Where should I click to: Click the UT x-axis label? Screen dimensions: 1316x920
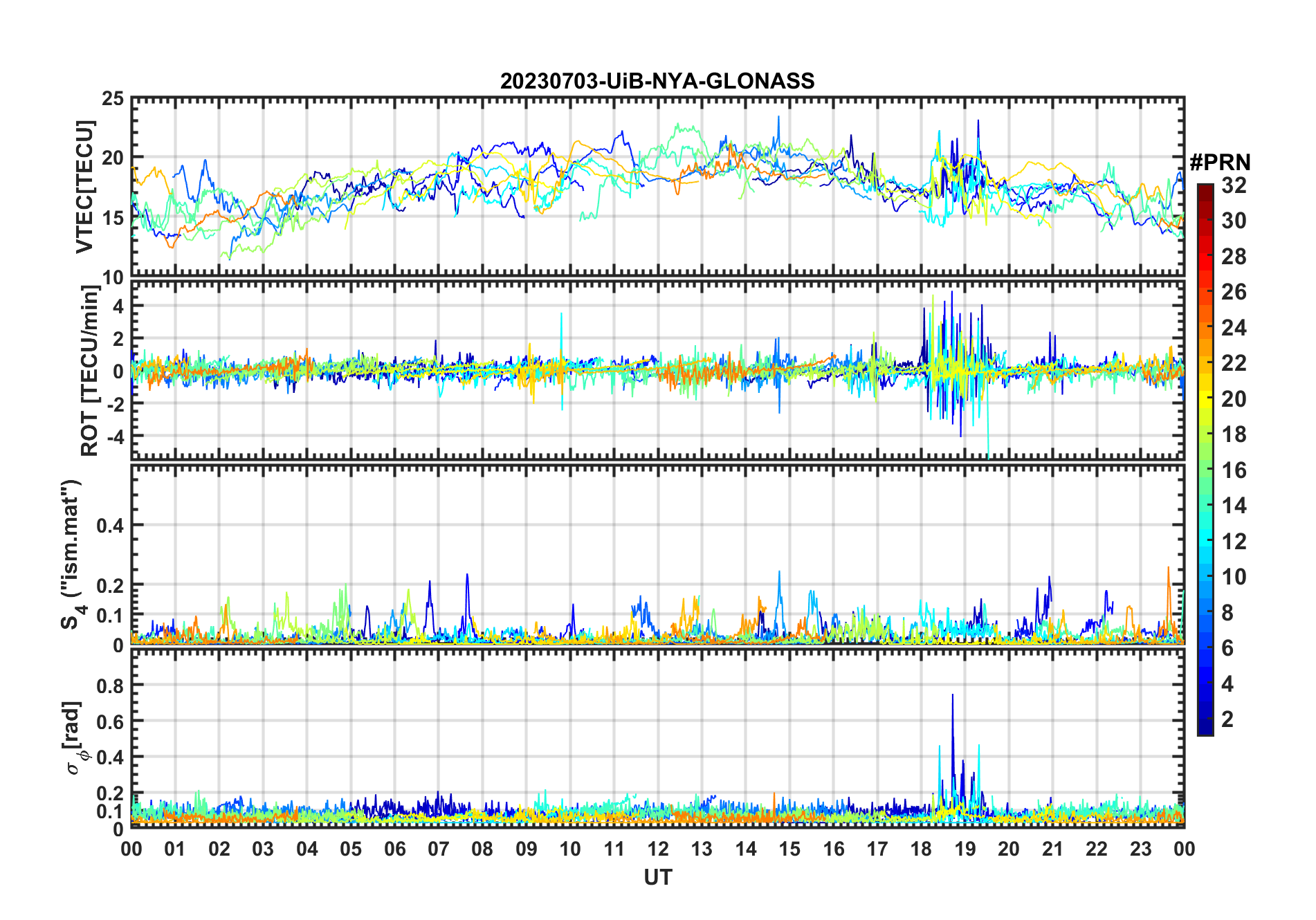click(658, 877)
